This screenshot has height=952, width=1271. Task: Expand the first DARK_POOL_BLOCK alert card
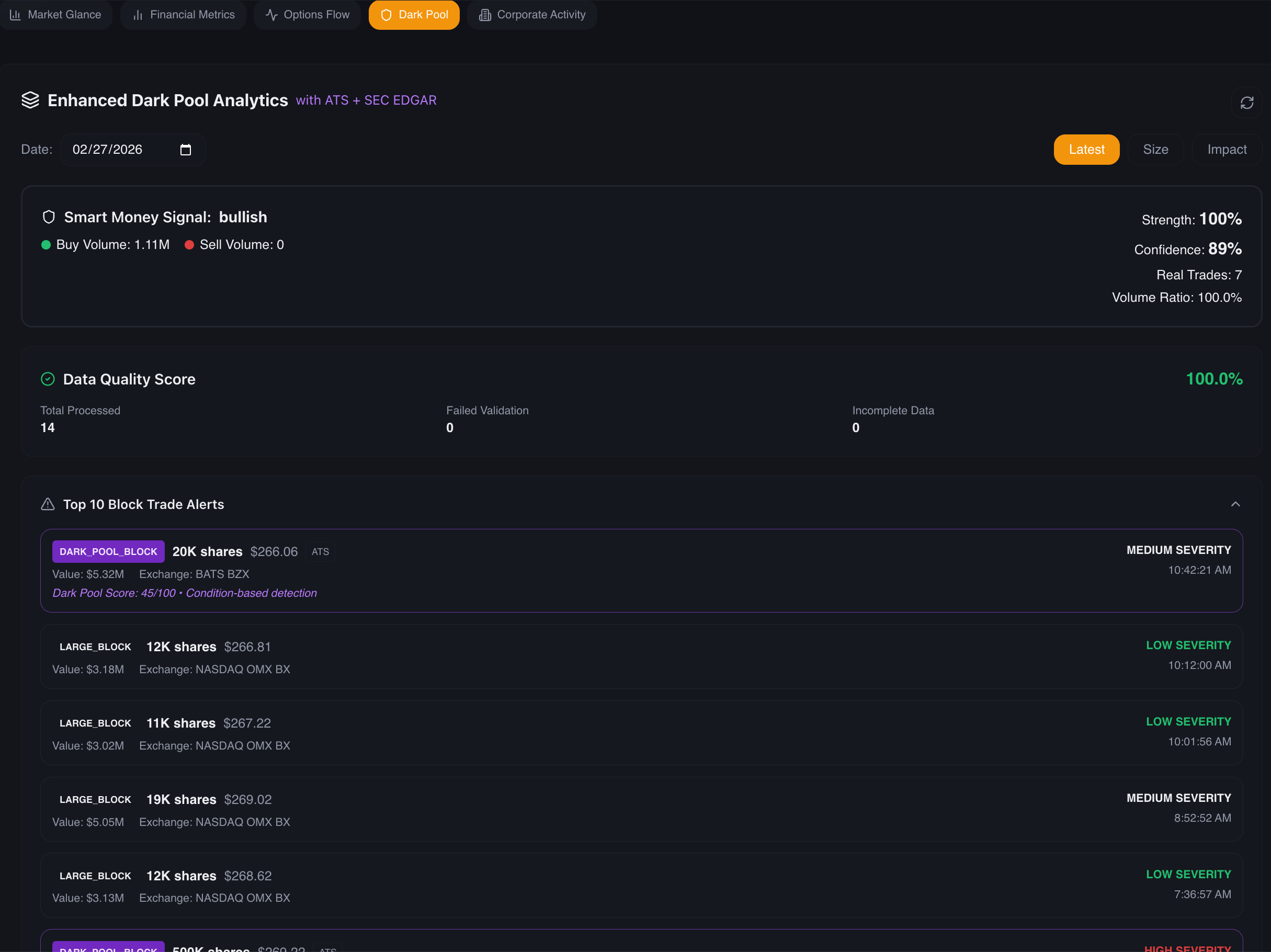[x=632, y=571]
